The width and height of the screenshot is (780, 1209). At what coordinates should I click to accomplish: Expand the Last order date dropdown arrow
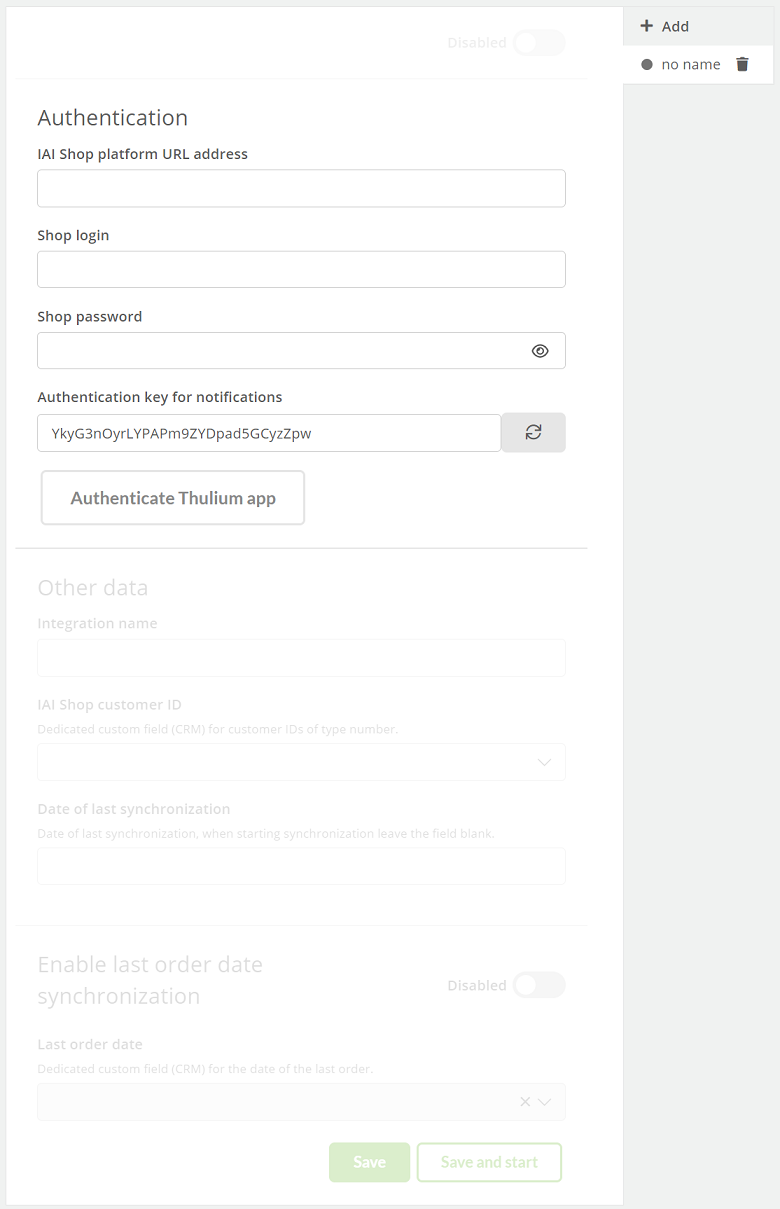(545, 1102)
